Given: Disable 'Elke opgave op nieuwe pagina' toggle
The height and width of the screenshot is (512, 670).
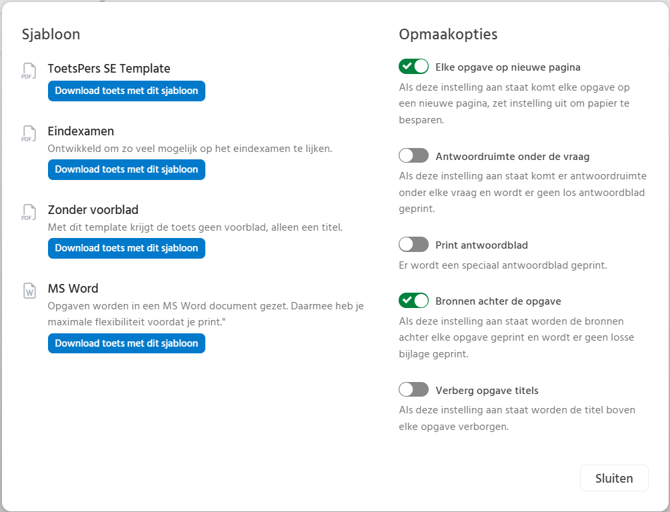Looking at the screenshot, I should [413, 66].
